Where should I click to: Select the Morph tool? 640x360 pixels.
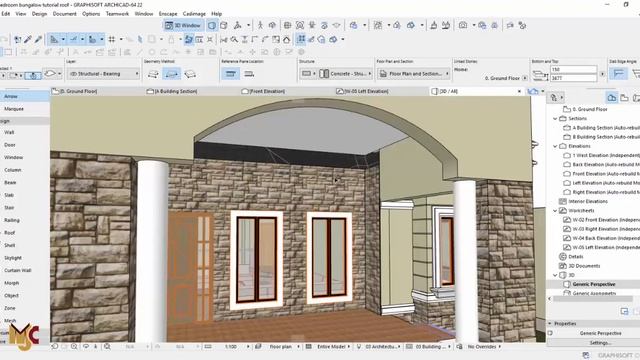(x=24, y=283)
